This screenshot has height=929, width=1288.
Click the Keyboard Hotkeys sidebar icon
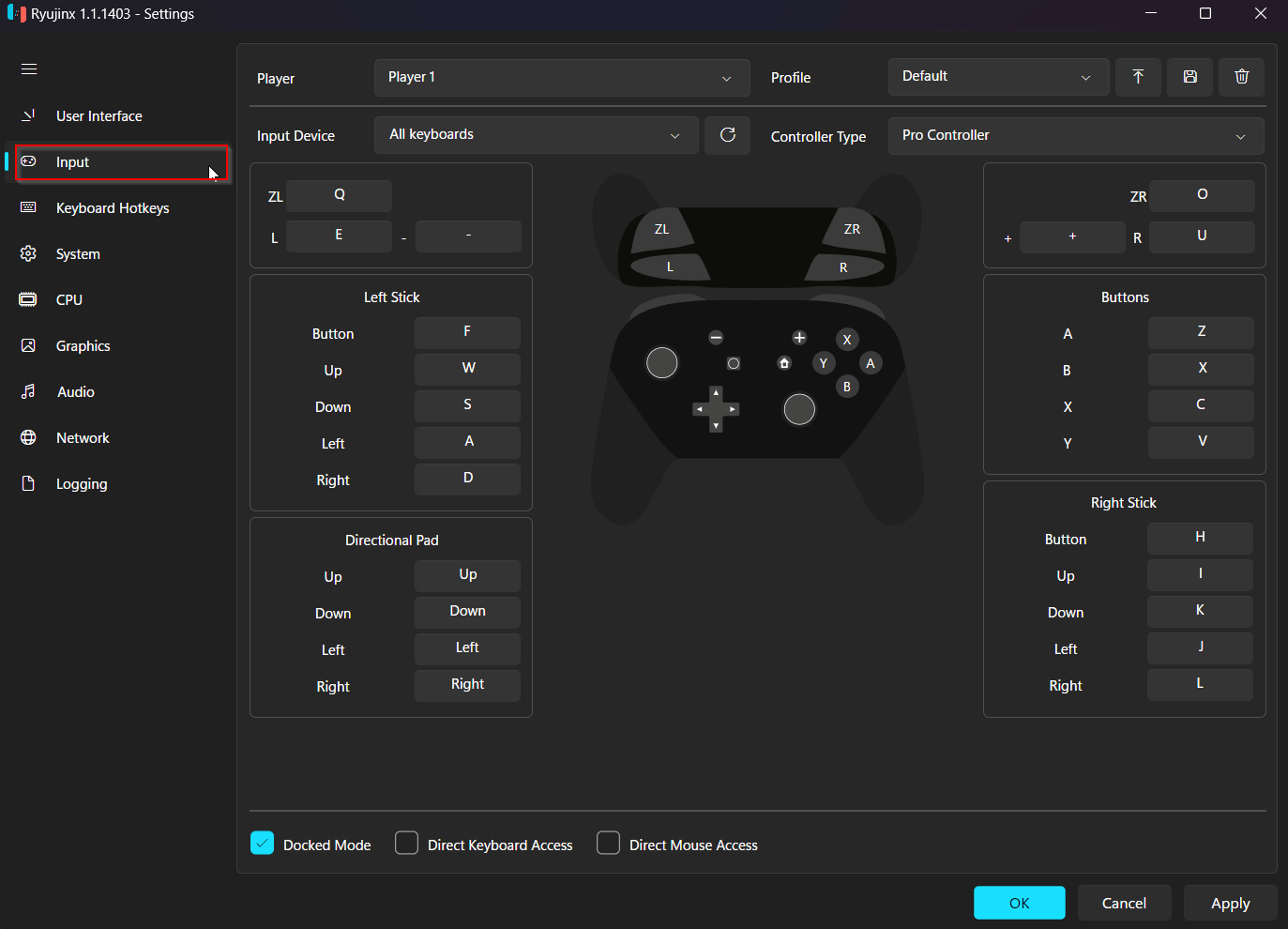28,207
